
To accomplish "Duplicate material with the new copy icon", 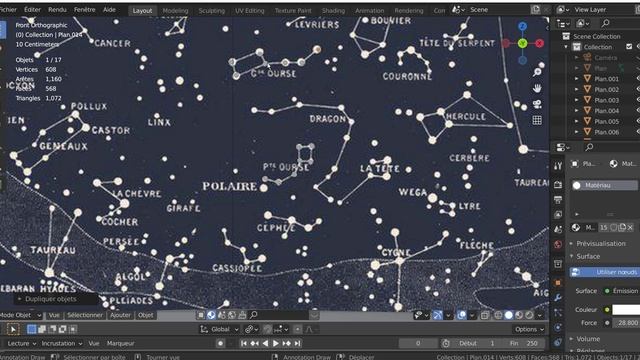I will (x=622, y=227).
